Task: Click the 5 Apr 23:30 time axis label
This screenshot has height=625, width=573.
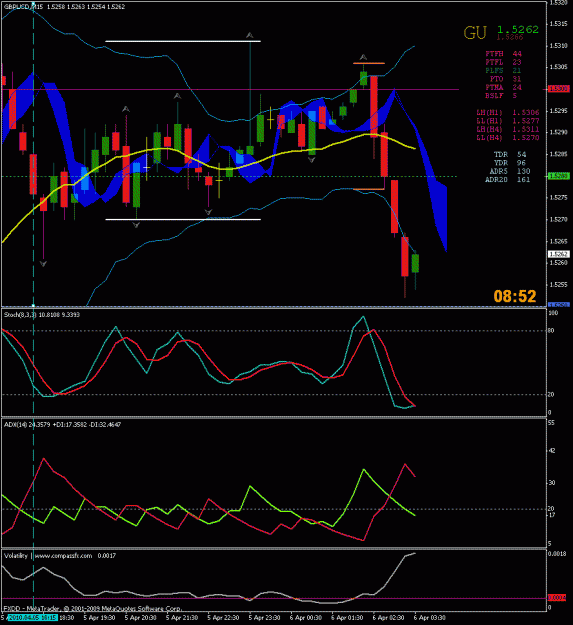Action: pyautogui.click(x=264, y=618)
